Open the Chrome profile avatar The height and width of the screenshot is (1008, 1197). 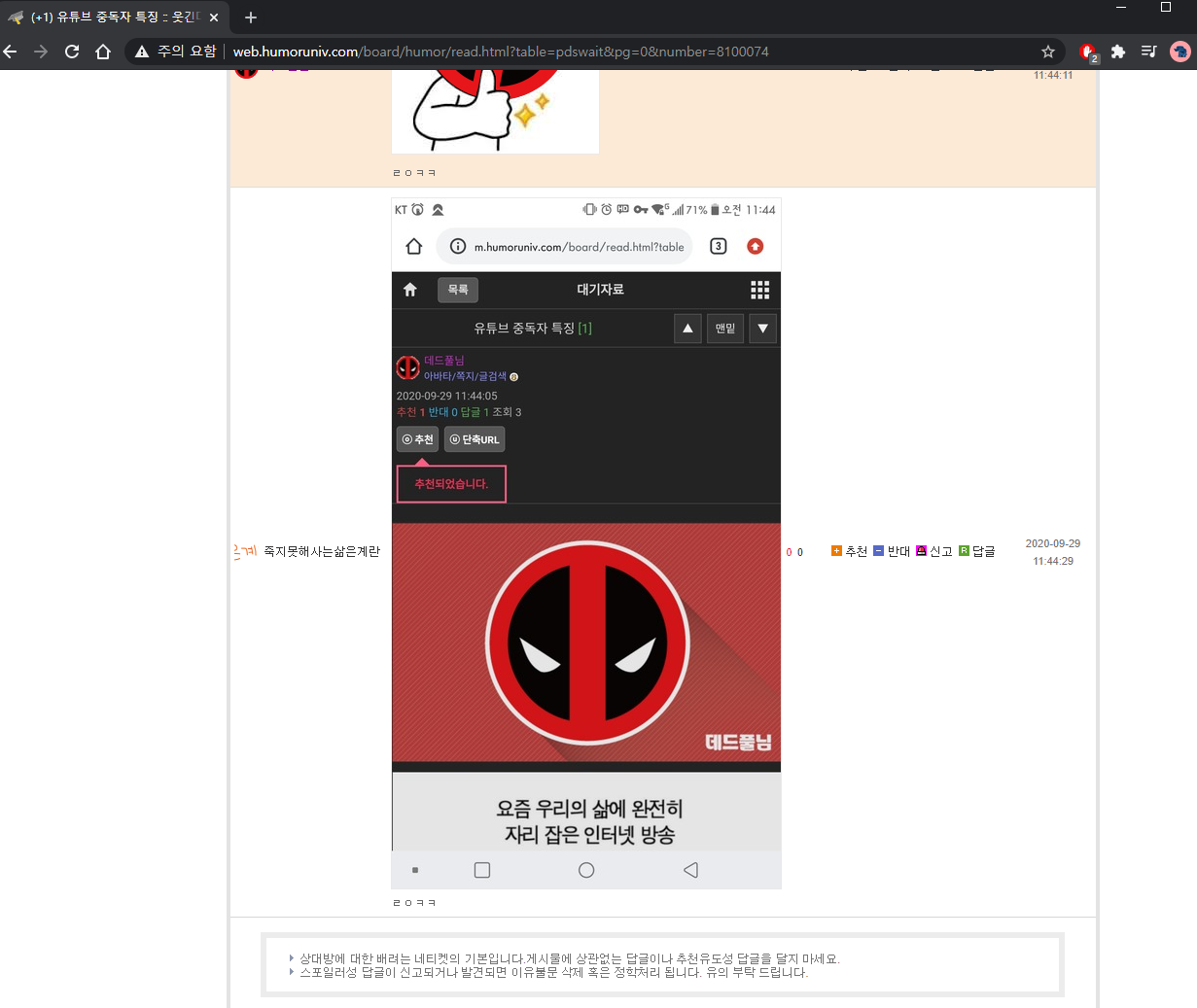pyautogui.click(x=1180, y=52)
